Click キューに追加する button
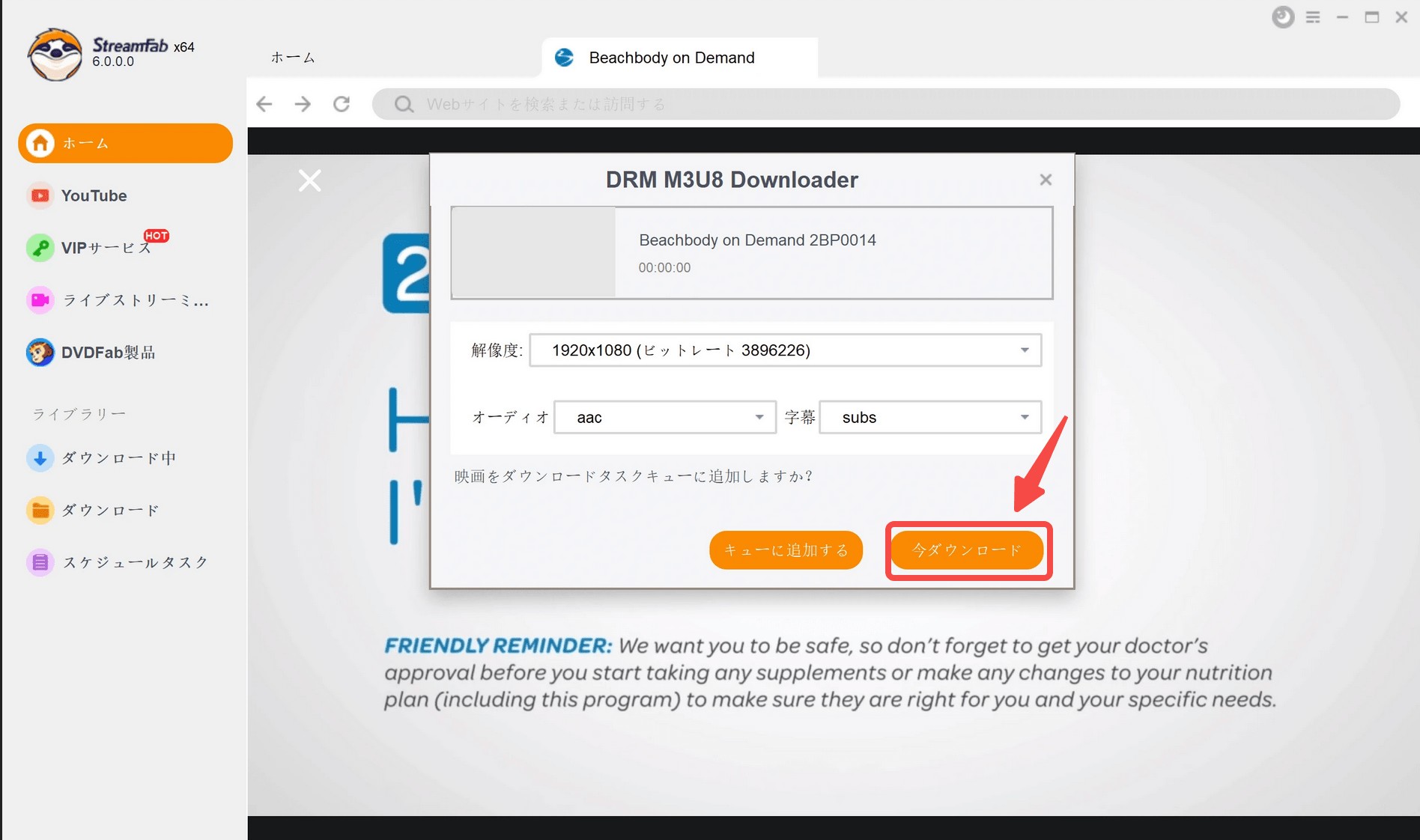Screen dimensions: 1420x840 coord(786,550)
